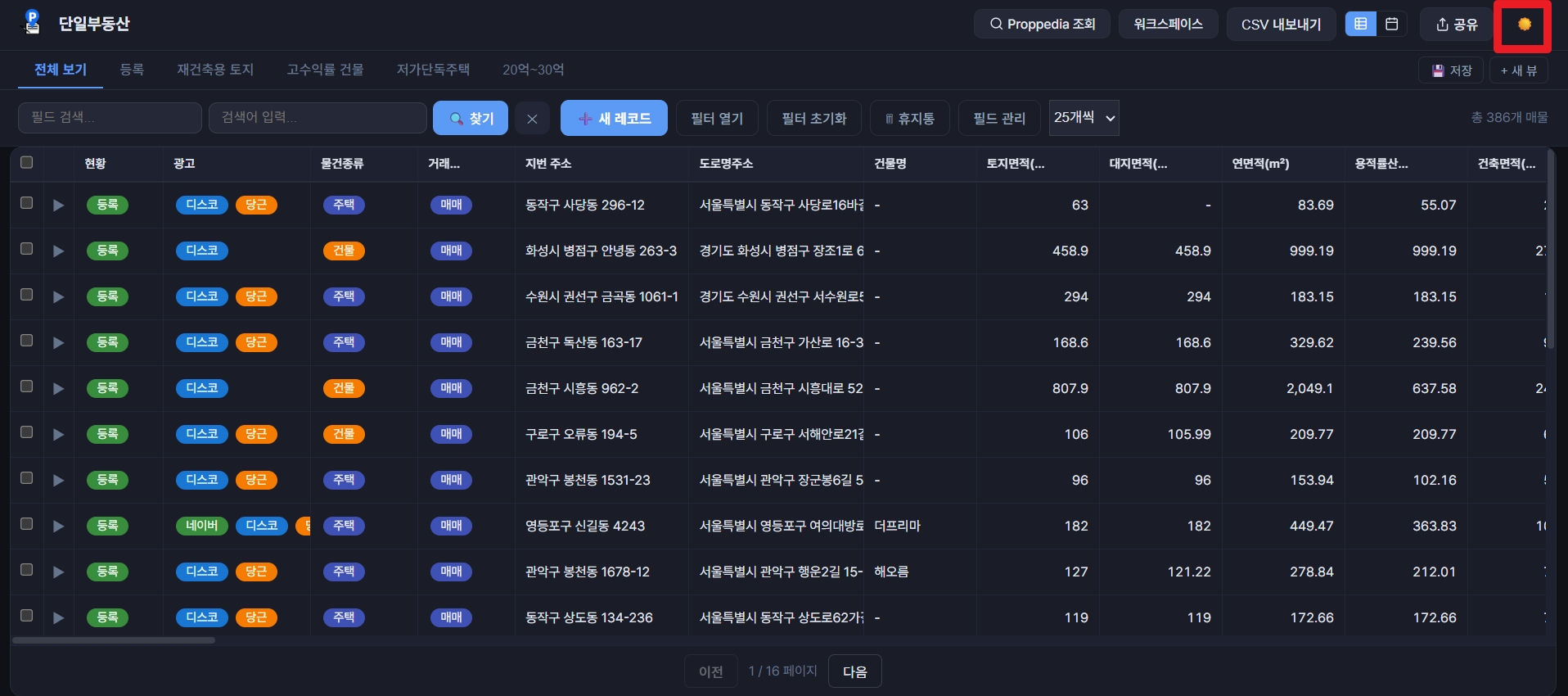Click CSV 내보내기 export button
This screenshot has width=1568, height=696.
click(1281, 24)
